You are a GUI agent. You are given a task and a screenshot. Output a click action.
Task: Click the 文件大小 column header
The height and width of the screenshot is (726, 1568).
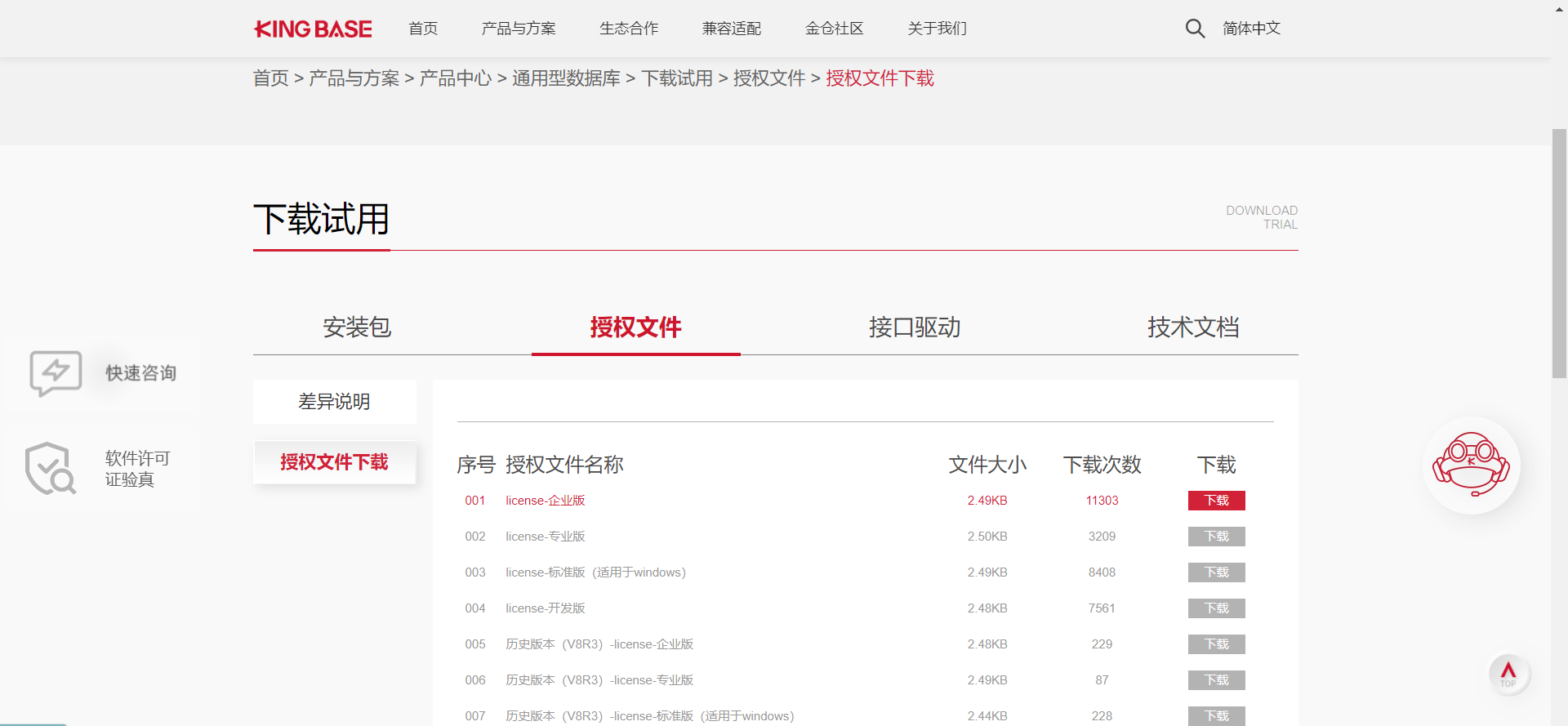[x=987, y=465]
